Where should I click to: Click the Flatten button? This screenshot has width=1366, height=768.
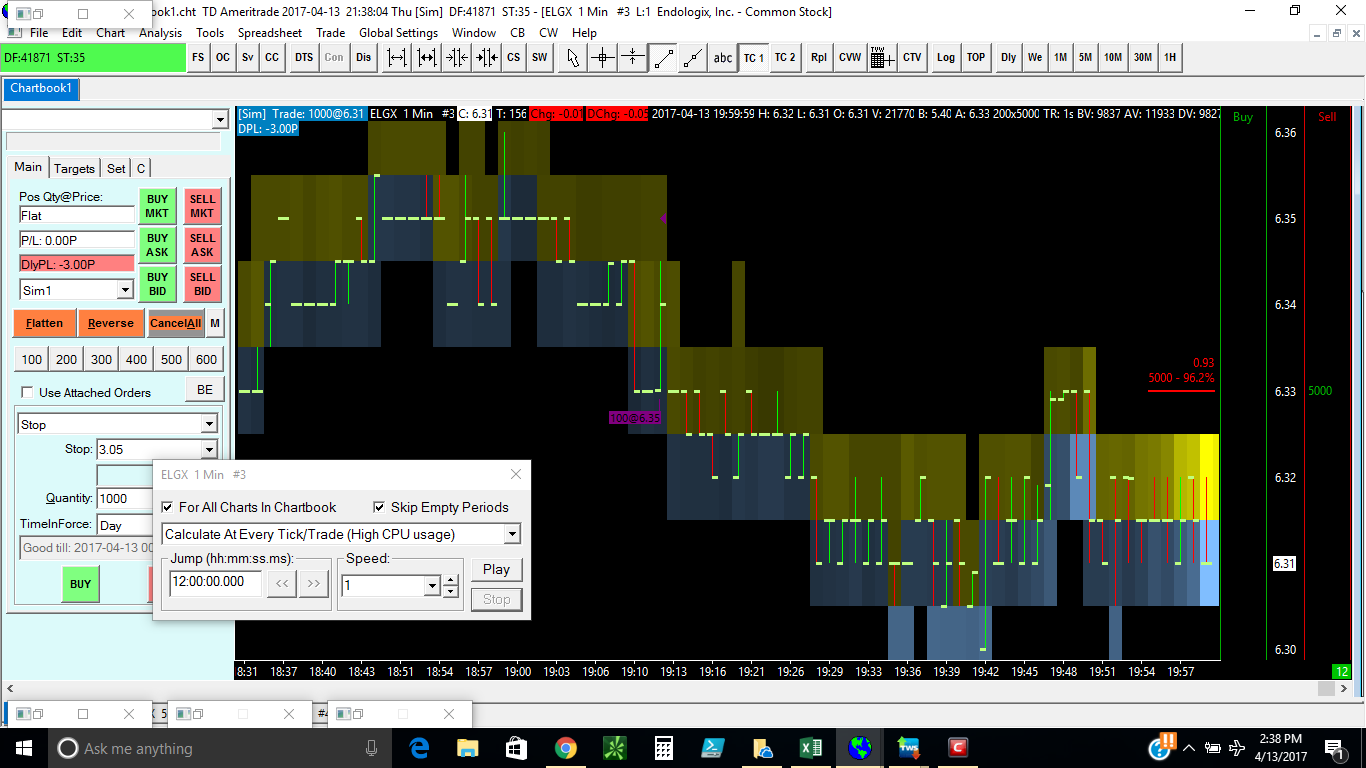[44, 323]
